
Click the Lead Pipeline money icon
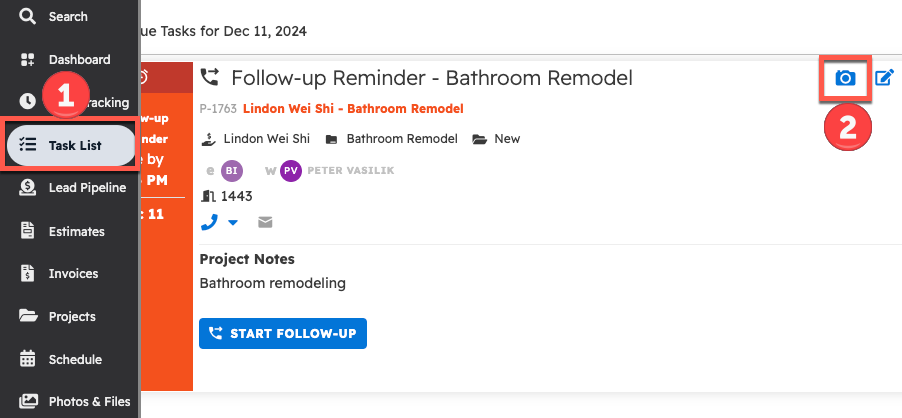point(28,188)
